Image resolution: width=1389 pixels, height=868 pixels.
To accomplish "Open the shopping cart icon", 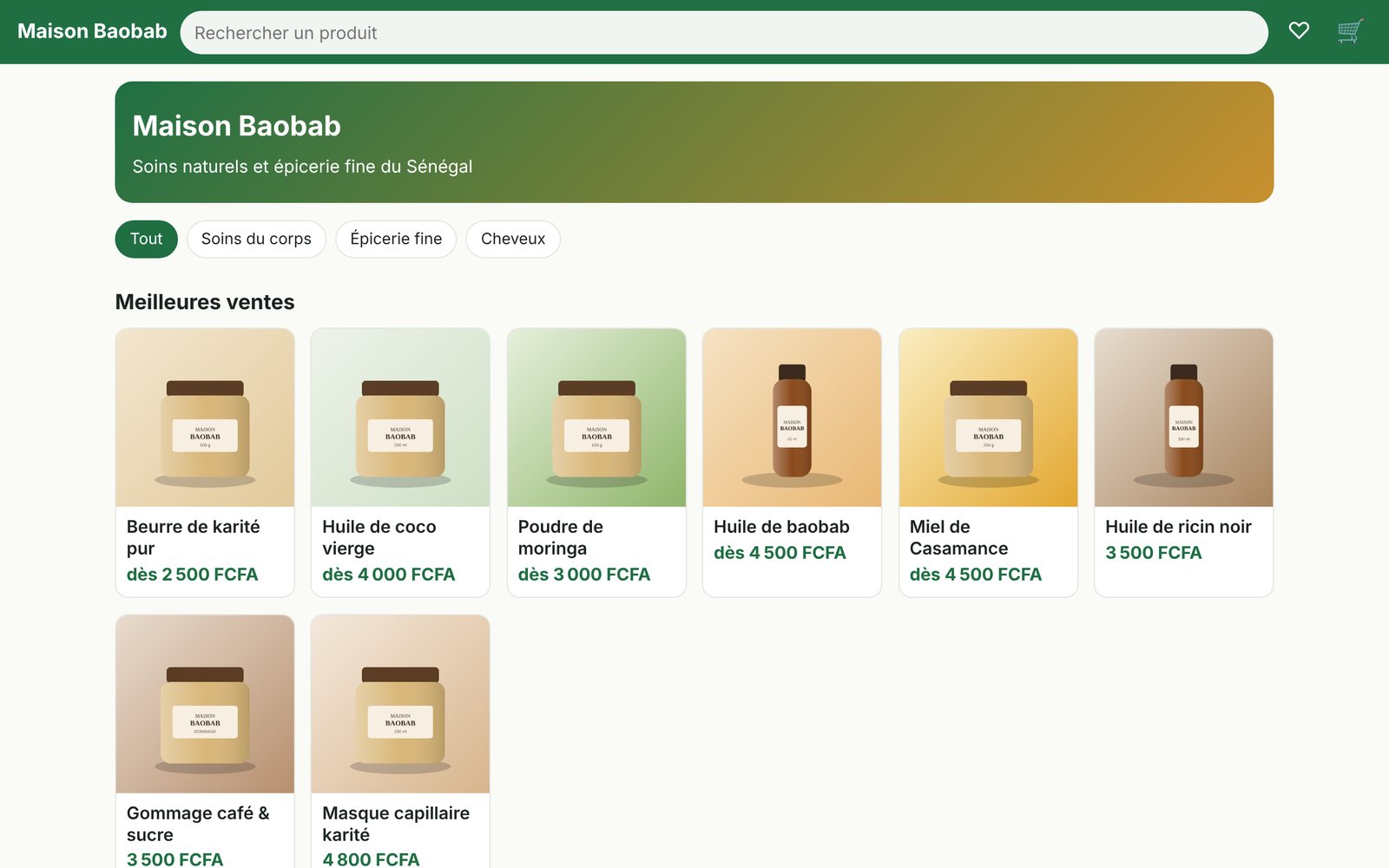I will (x=1350, y=31).
